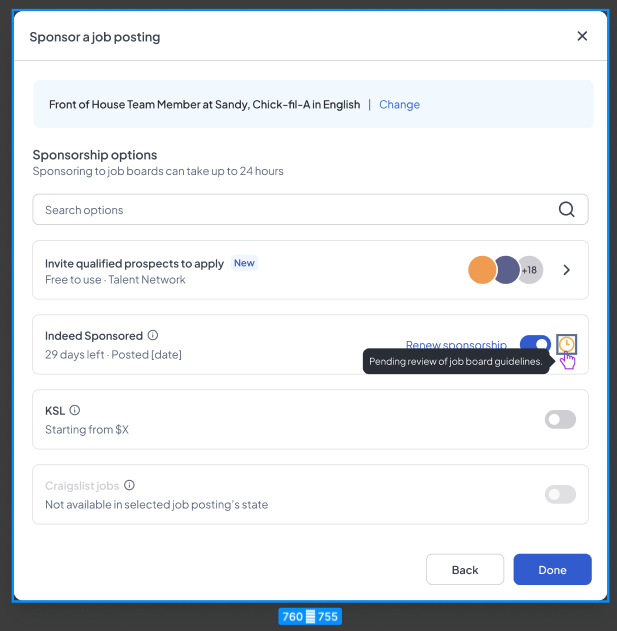Expand invite qualified prospects chevron
The height and width of the screenshot is (631, 617).
tap(567, 270)
